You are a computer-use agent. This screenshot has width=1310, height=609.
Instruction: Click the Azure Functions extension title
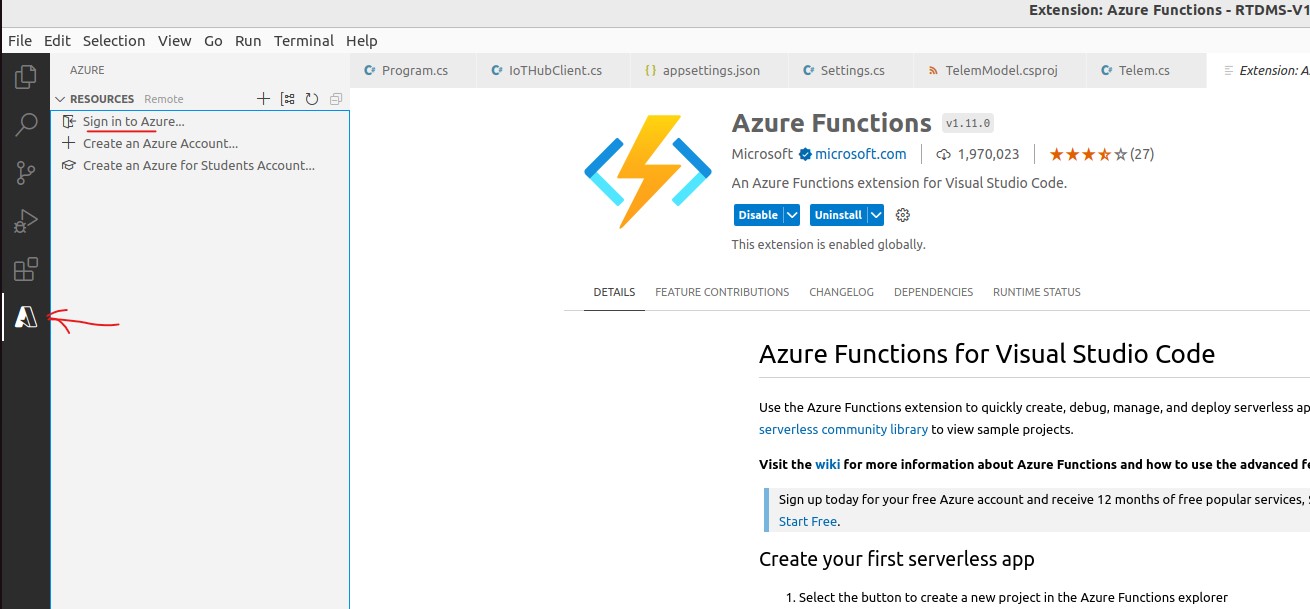coord(832,123)
